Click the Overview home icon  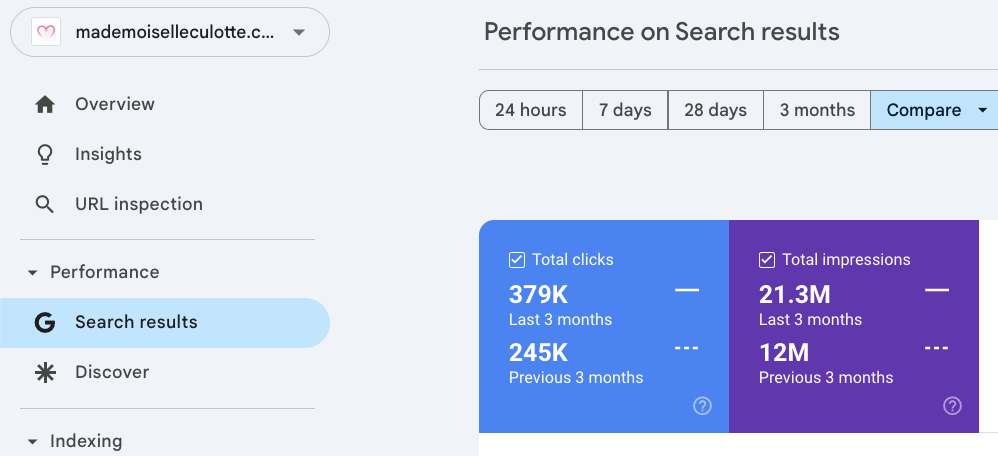44,104
